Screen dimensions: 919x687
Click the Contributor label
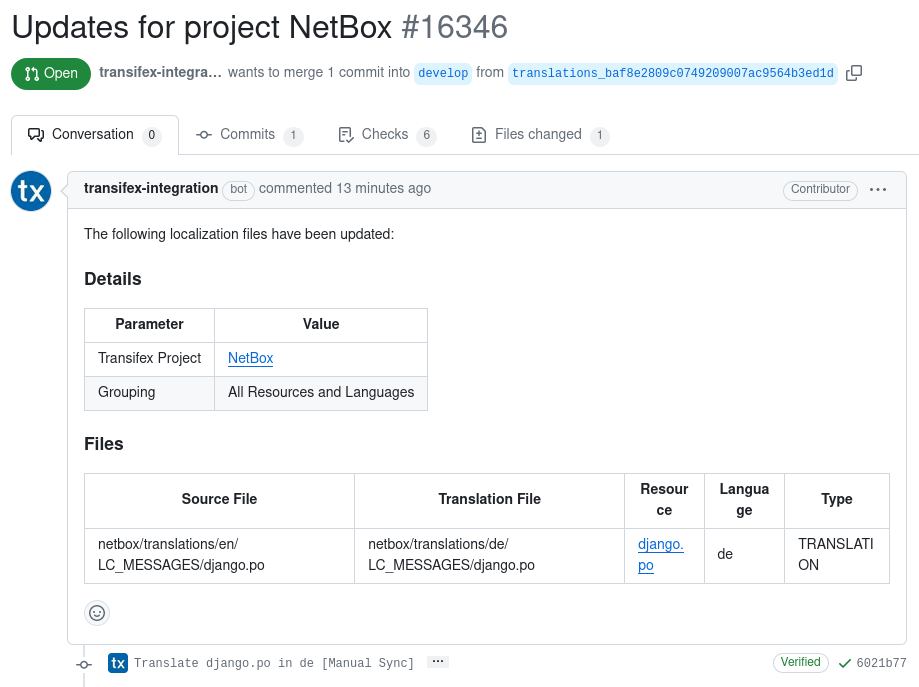click(x=820, y=190)
